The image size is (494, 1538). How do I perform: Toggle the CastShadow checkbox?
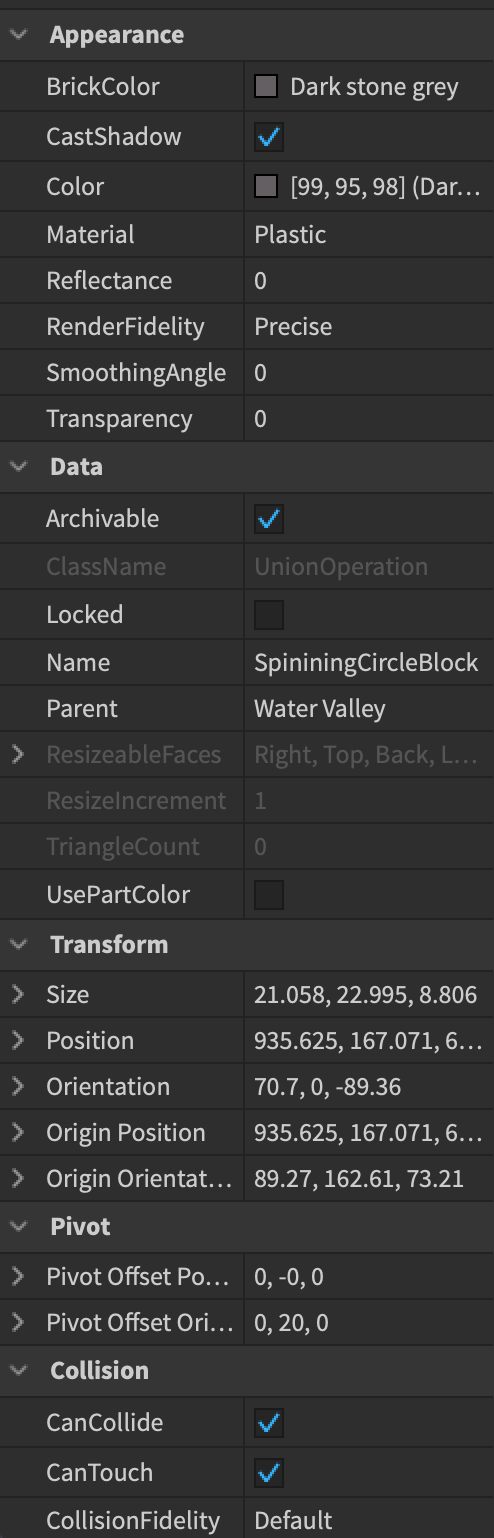(x=269, y=137)
